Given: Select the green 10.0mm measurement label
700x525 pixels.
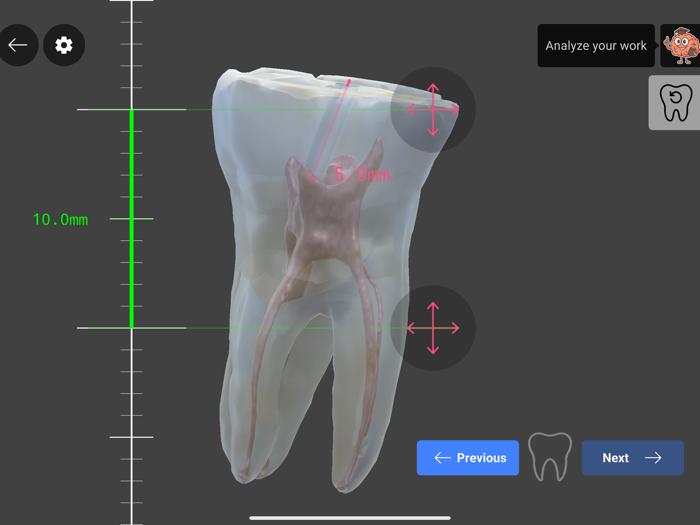Looking at the screenshot, I should click(61, 220).
